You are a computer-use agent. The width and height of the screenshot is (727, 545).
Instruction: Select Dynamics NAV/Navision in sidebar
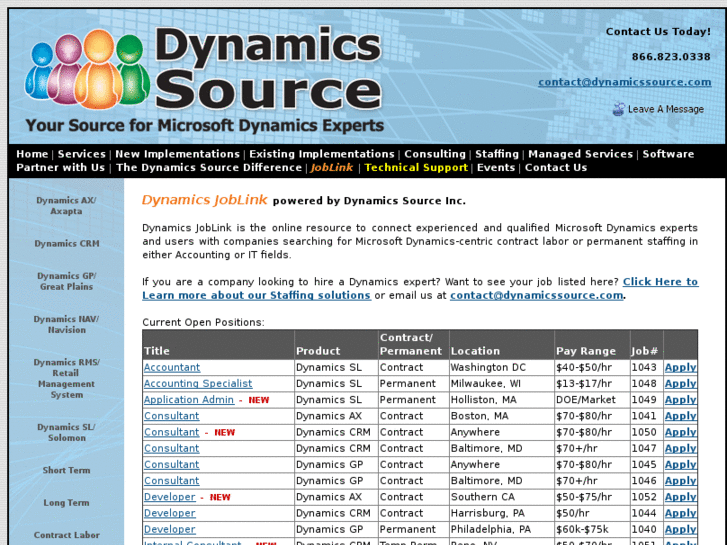pyautogui.click(x=66, y=324)
